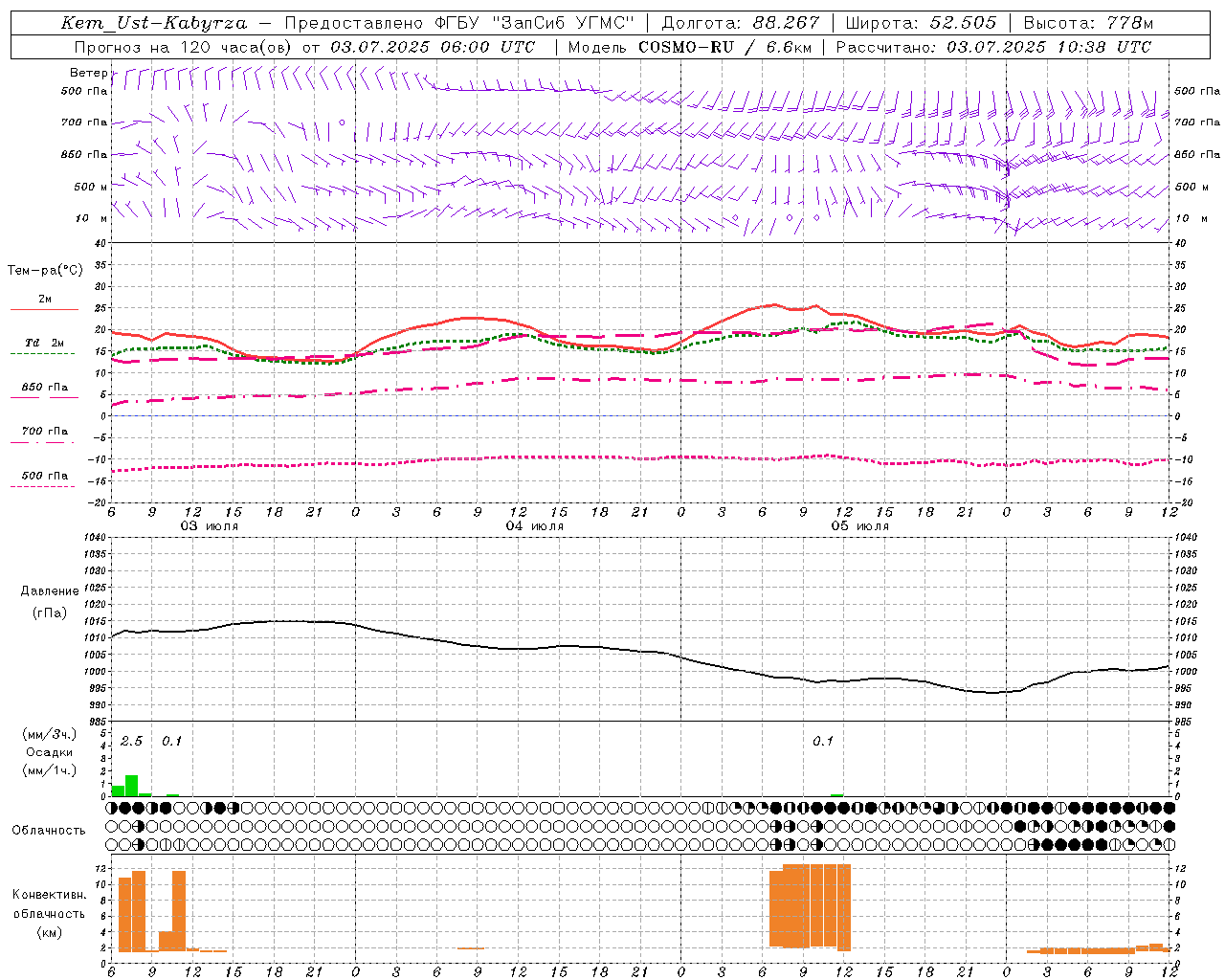Click the 0.1 precipitation value on 05 июля

pos(823,741)
